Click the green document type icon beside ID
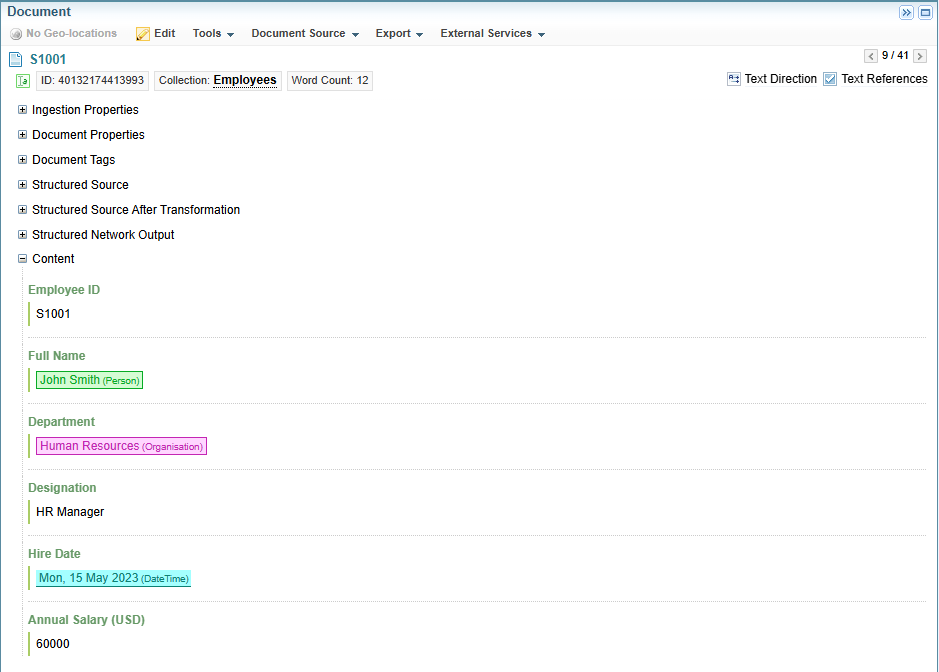 coord(23,81)
